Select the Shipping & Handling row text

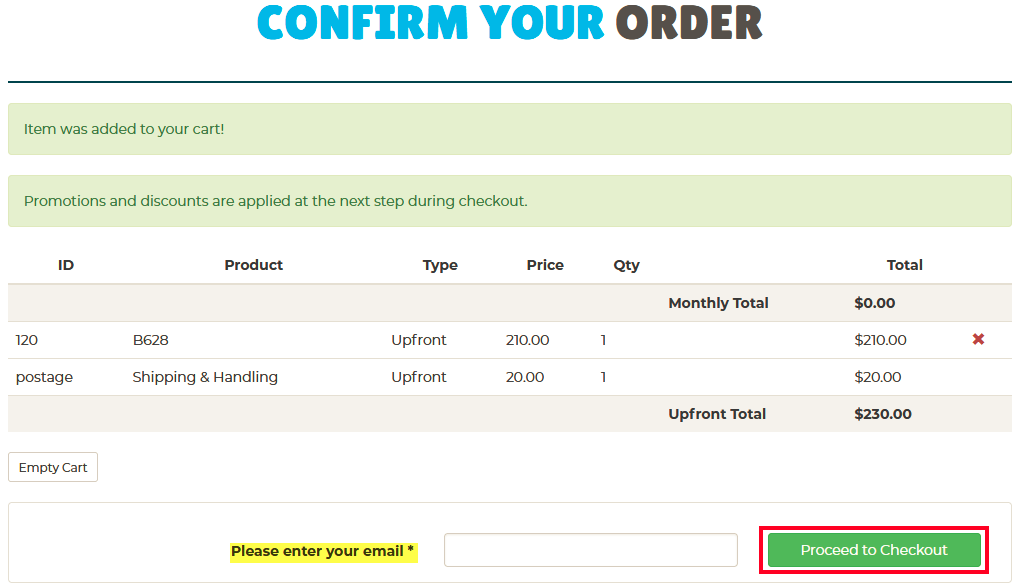(x=205, y=377)
